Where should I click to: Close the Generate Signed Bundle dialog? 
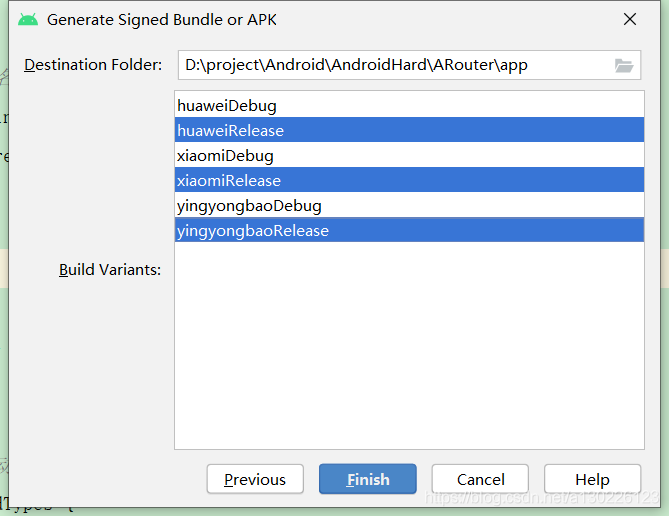(630, 19)
